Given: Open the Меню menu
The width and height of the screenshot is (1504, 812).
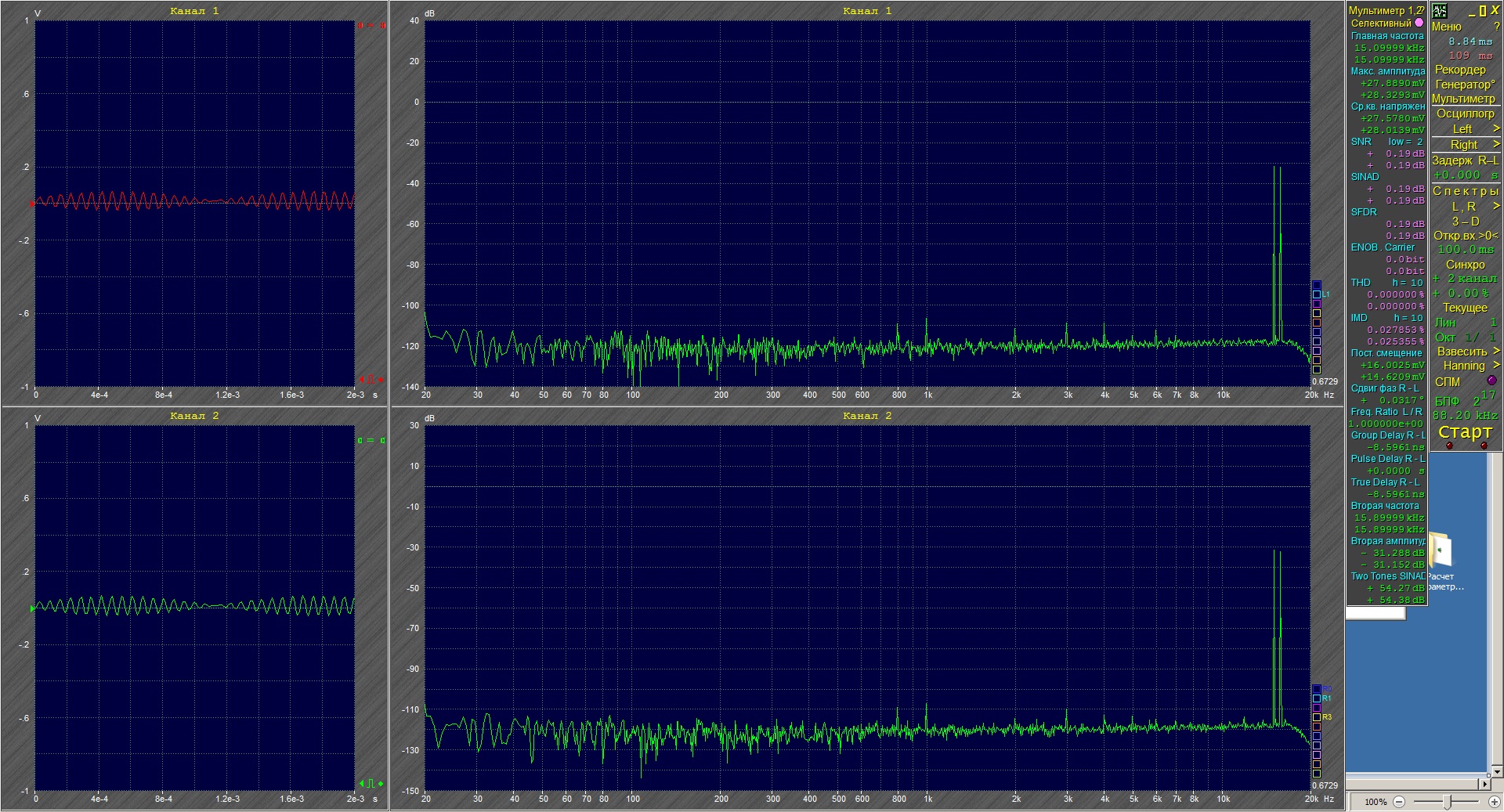Looking at the screenshot, I should tap(1446, 27).
